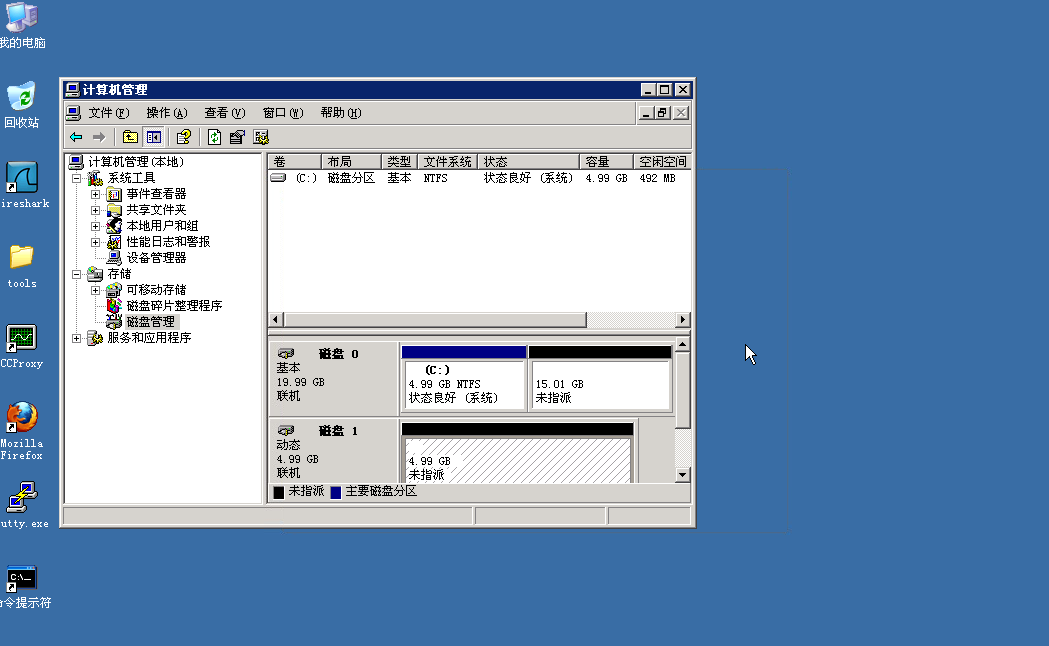
Task: Expand the 本地用户和组 node
Action: click(96, 227)
